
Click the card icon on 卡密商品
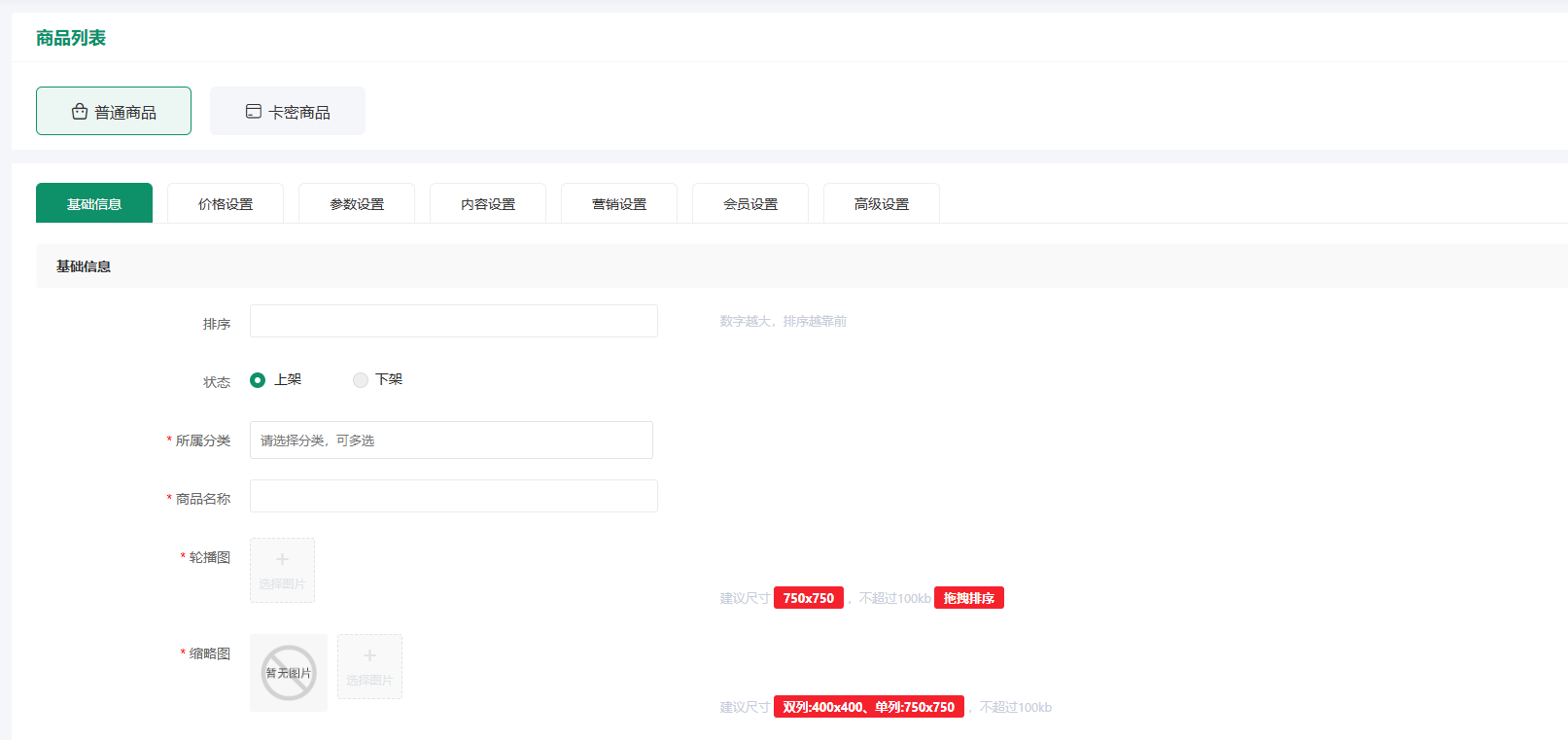[x=253, y=112]
